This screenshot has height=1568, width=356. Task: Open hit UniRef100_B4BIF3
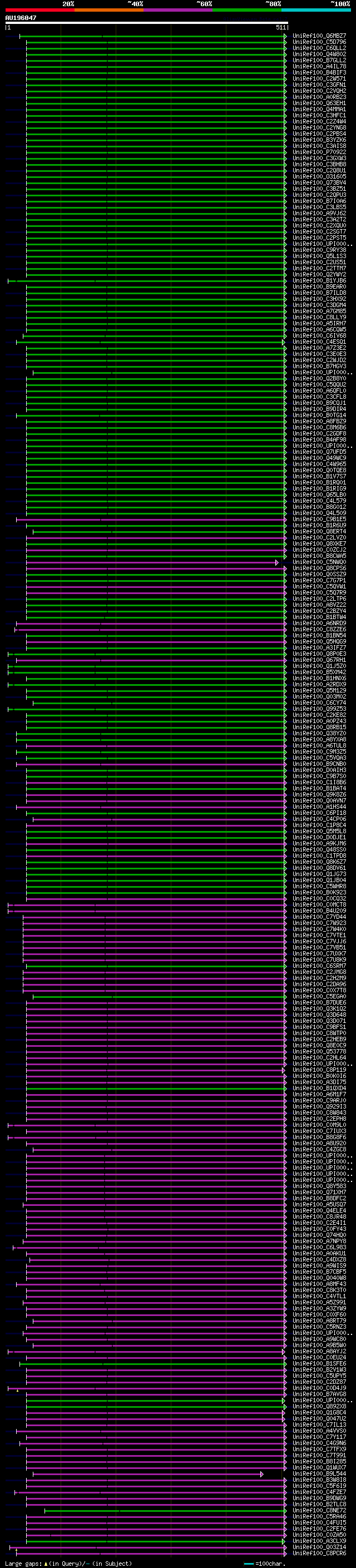coord(319,72)
